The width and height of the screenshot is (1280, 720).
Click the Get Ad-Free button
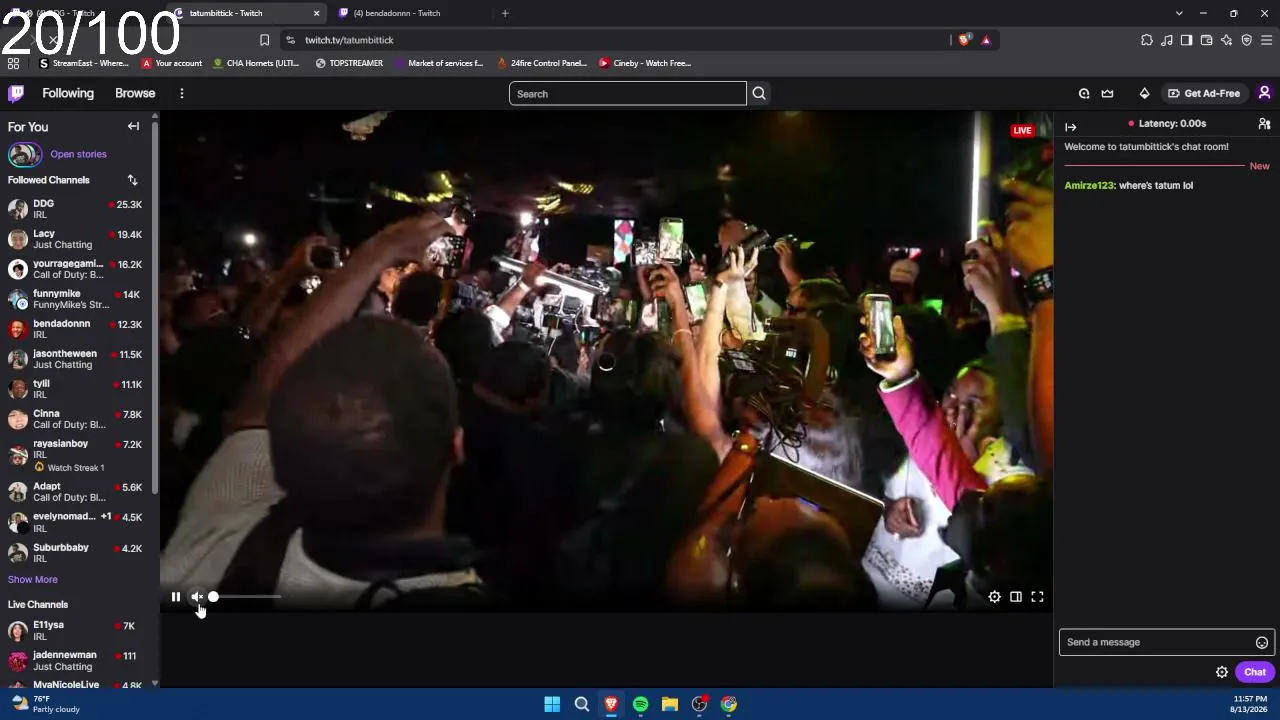pos(1203,93)
